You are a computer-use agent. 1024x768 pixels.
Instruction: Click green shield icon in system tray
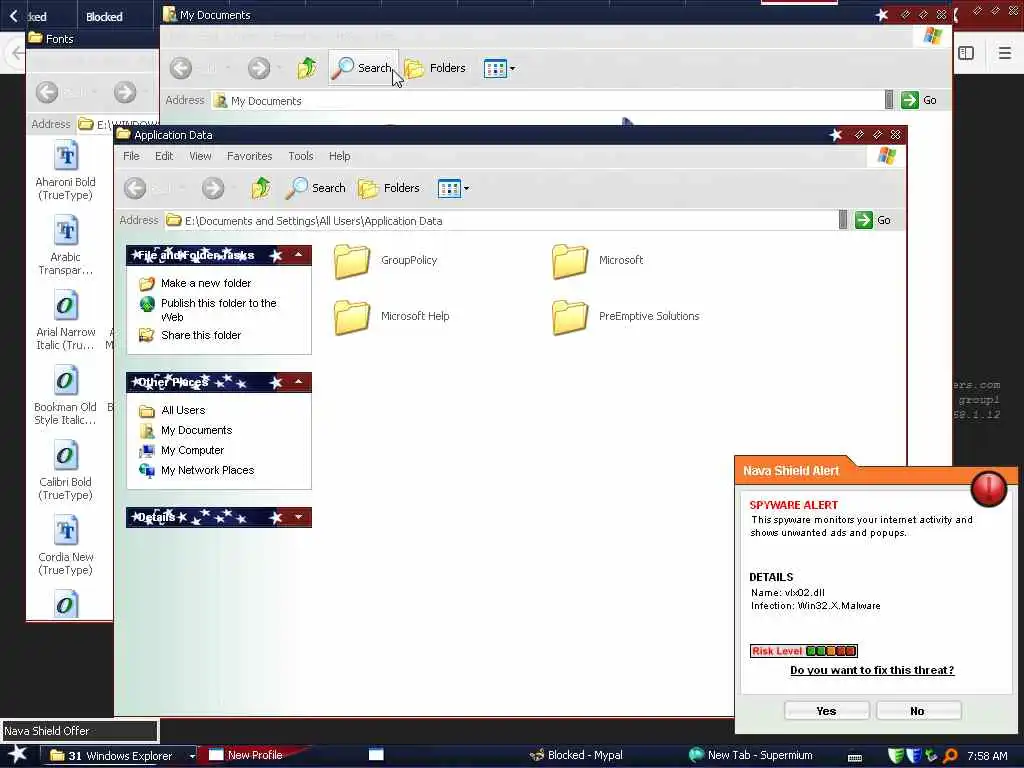[897, 756]
